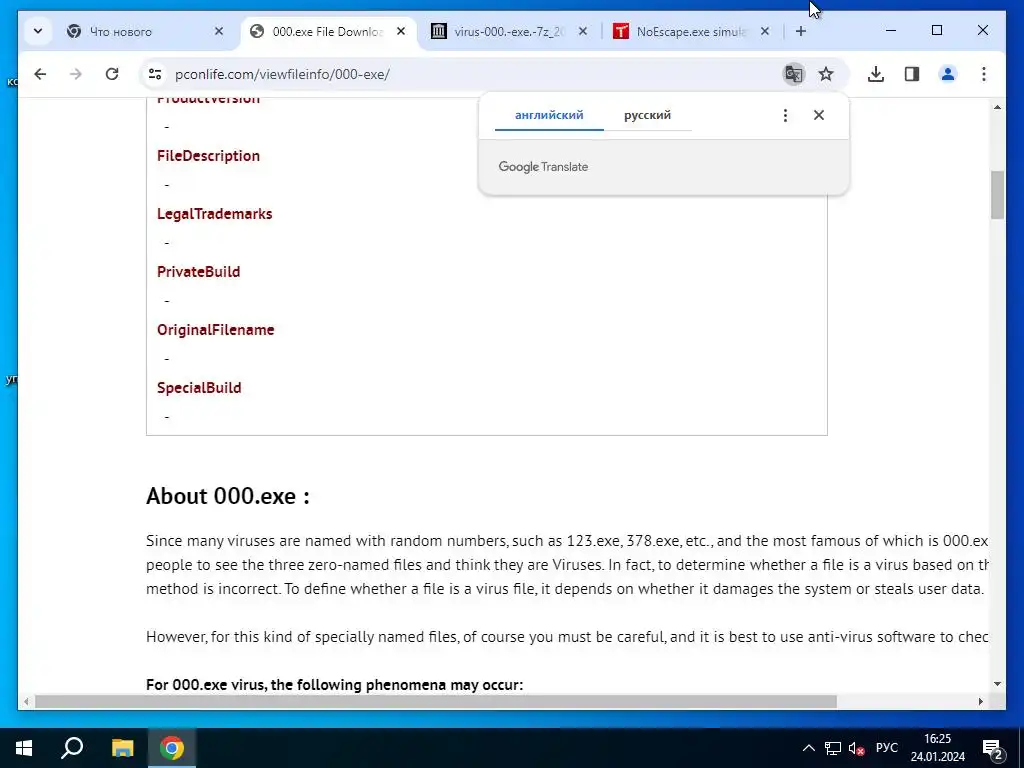Screen dimensions: 1024x768
Task: Click the LegalTrademarks label
Action: click(x=214, y=214)
